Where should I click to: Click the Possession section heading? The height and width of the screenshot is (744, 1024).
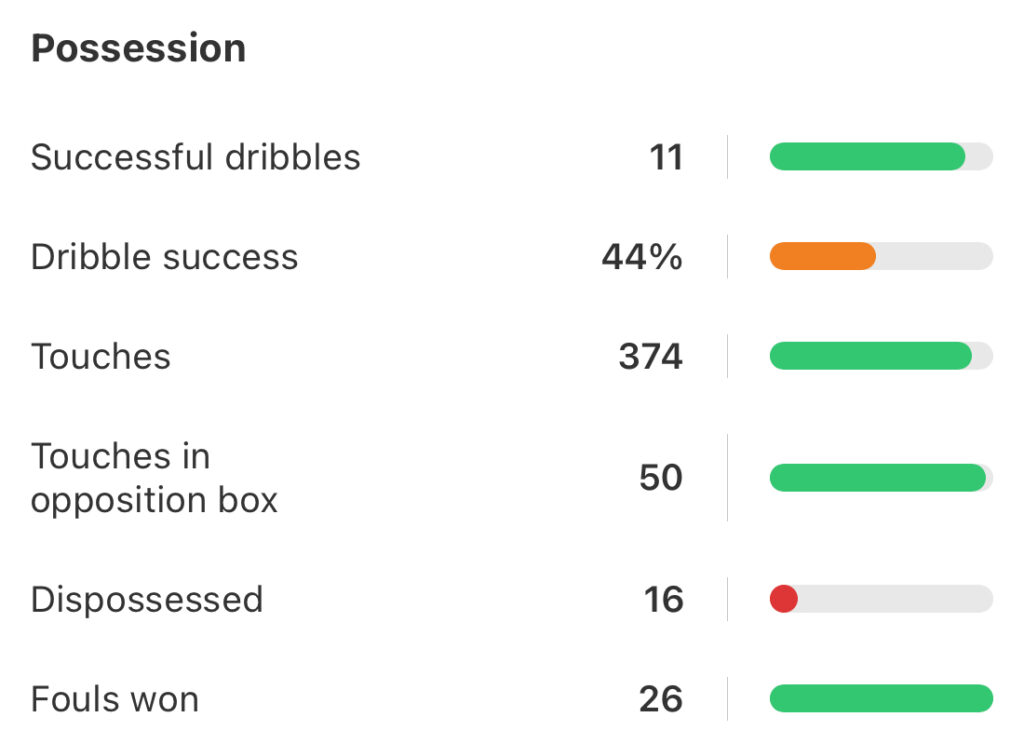coord(138,49)
